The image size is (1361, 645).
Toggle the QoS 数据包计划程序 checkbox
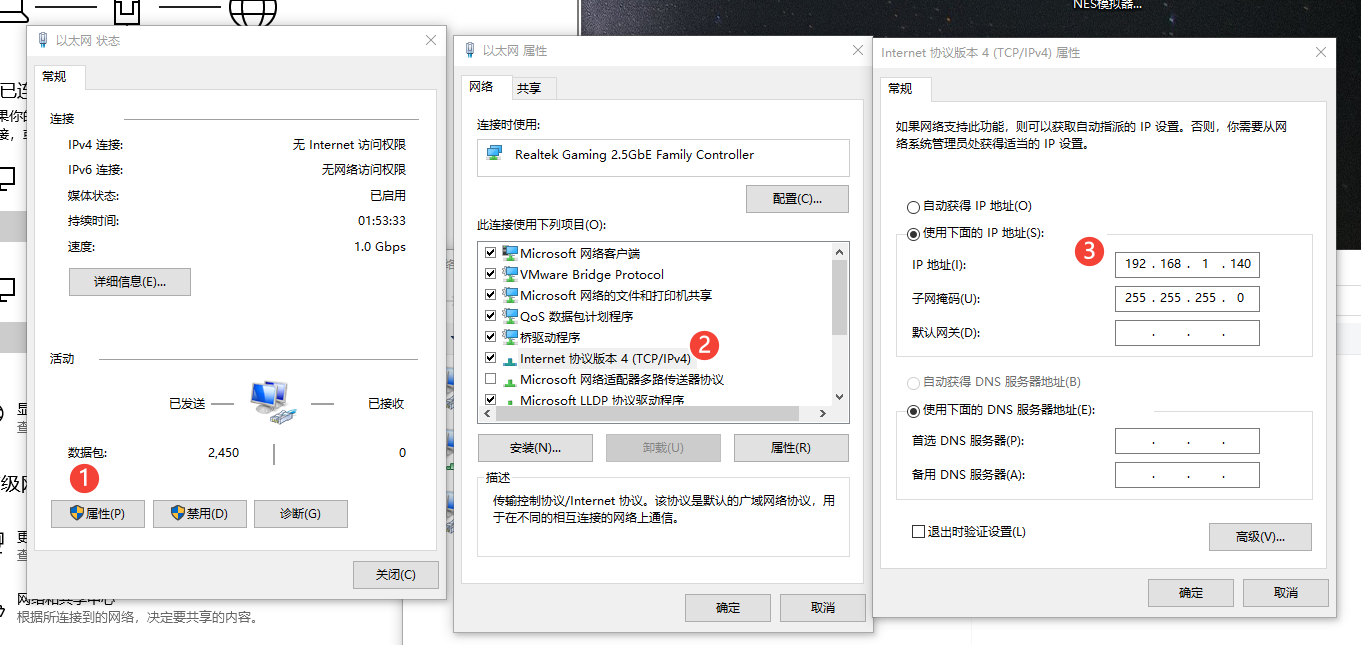pyautogui.click(x=490, y=316)
